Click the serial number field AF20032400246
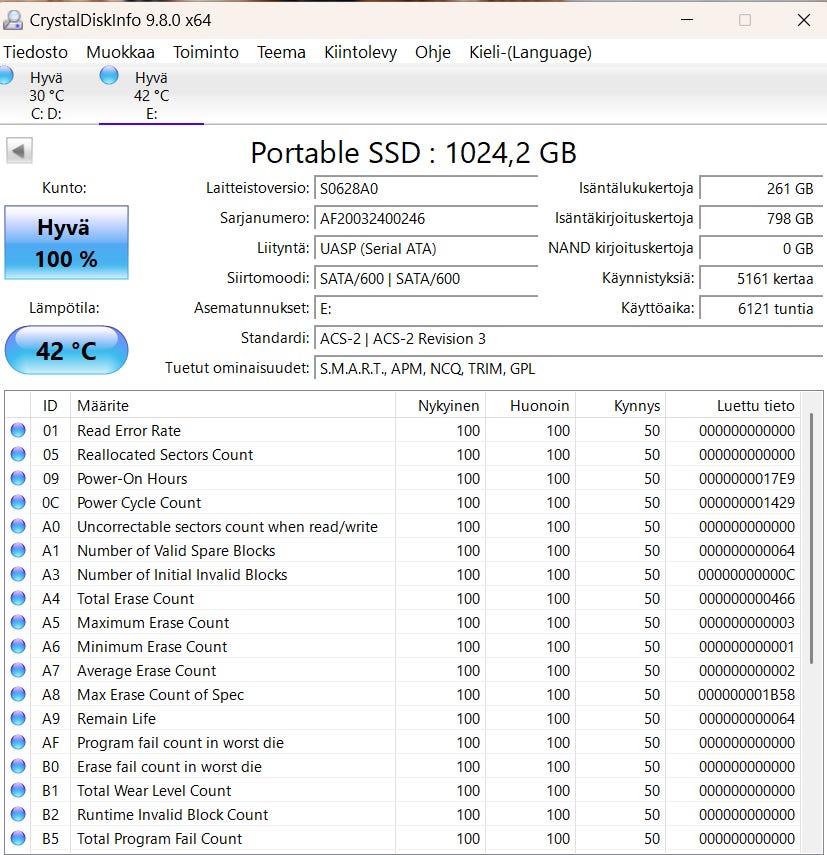 [x=426, y=219]
